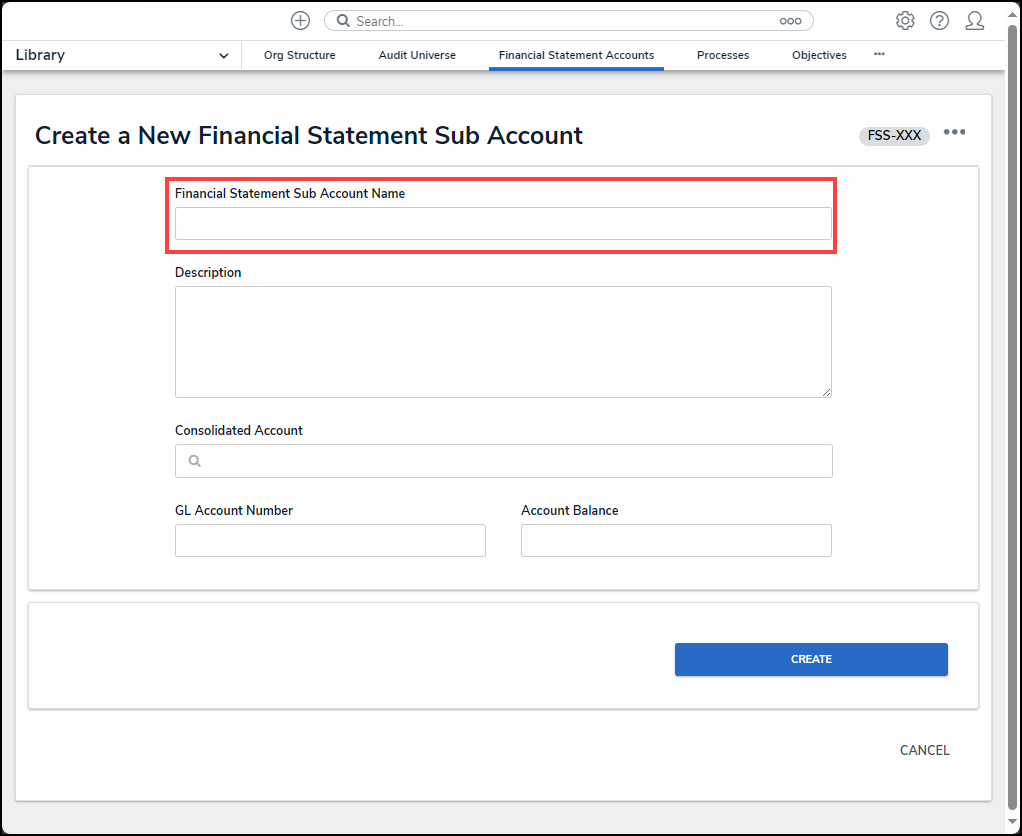Open the settings gear icon
The width and height of the screenshot is (1022, 836).
pos(905,21)
